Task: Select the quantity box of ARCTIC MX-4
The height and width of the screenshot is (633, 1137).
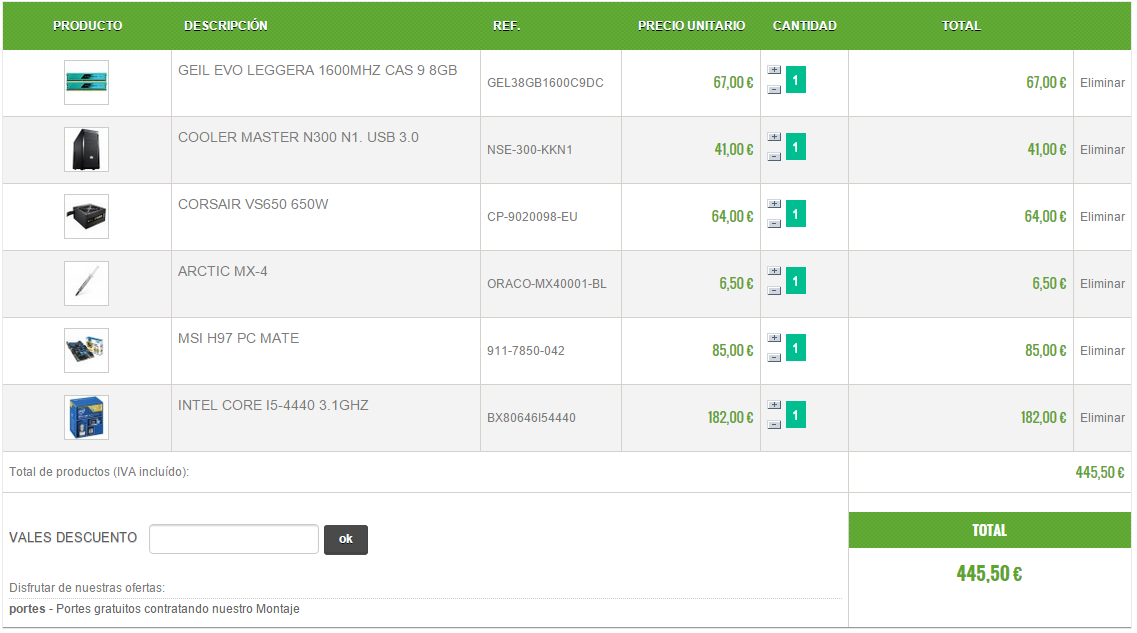Action: tap(795, 281)
